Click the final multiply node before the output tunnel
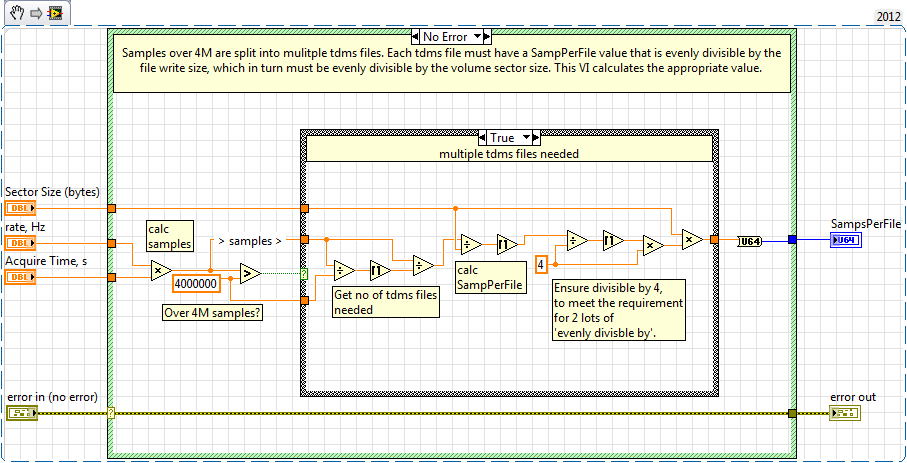This screenshot has height=463, width=907. pyautogui.click(x=691, y=239)
